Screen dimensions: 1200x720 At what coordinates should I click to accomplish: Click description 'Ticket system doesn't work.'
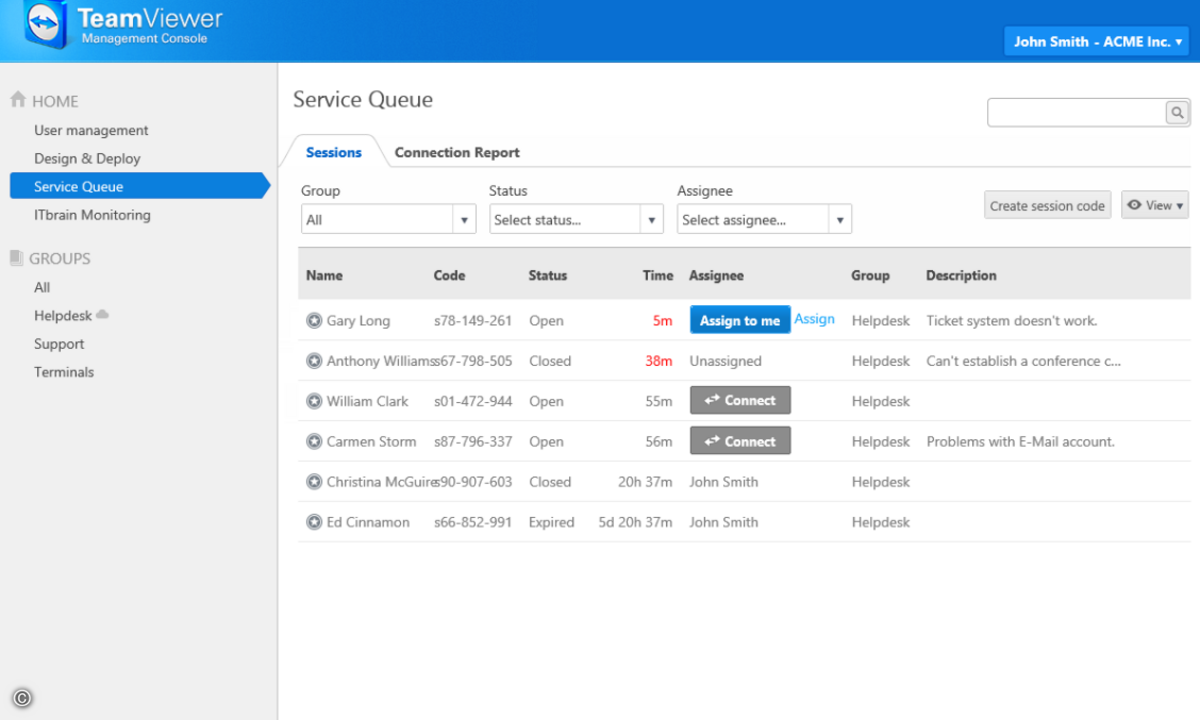1012,321
